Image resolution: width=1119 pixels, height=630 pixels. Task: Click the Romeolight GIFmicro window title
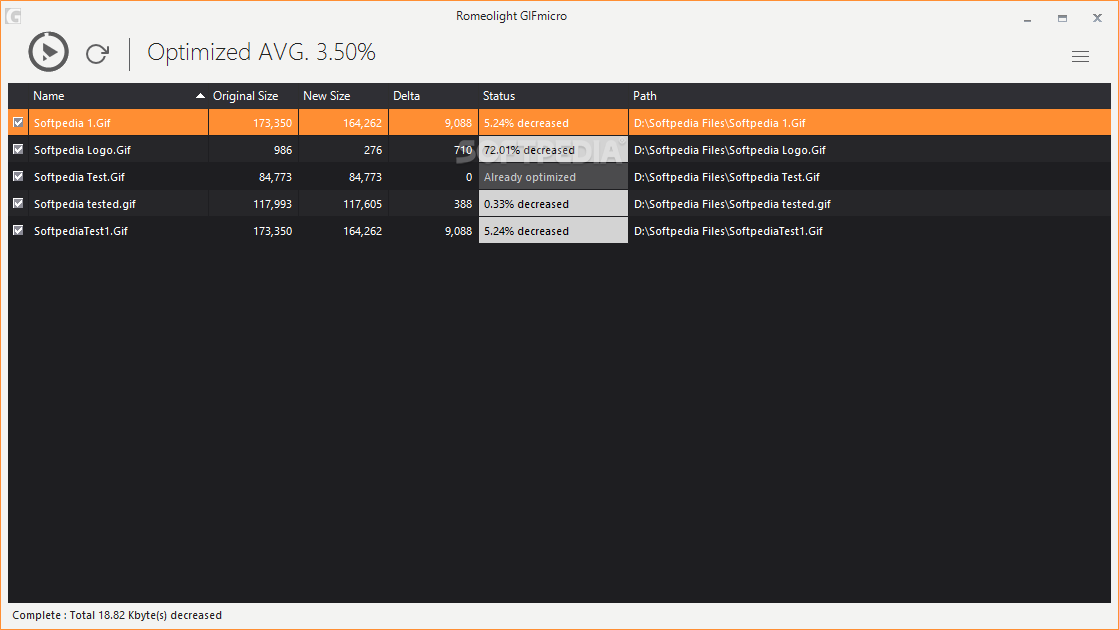511,16
